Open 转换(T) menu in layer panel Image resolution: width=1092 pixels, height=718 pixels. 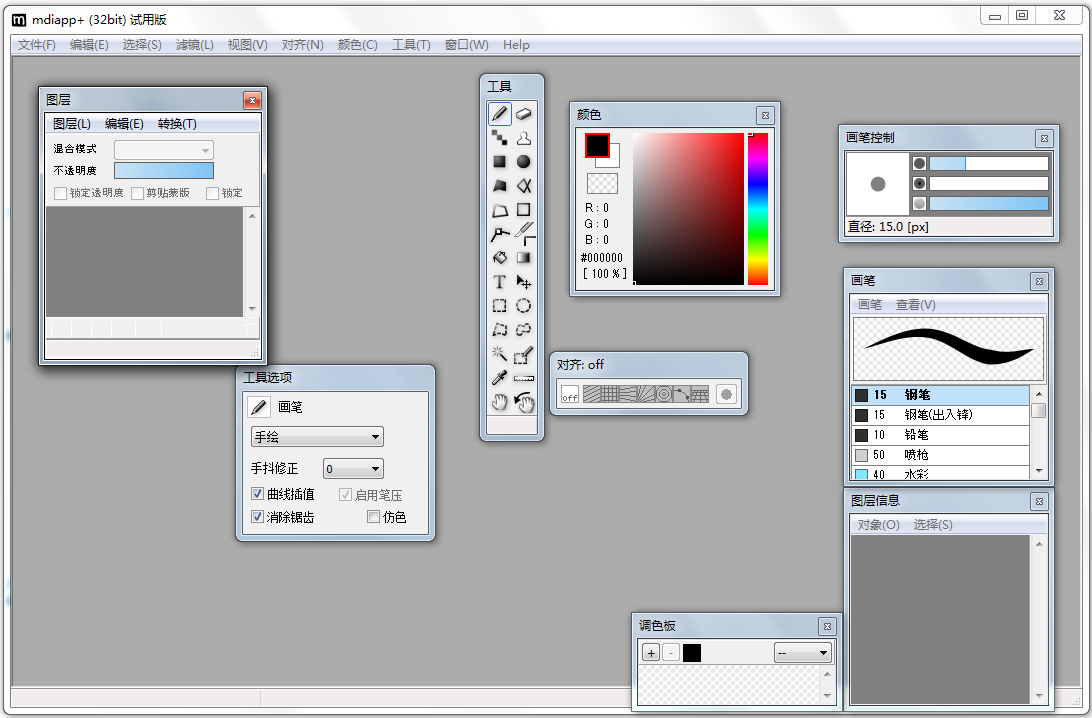[177, 124]
